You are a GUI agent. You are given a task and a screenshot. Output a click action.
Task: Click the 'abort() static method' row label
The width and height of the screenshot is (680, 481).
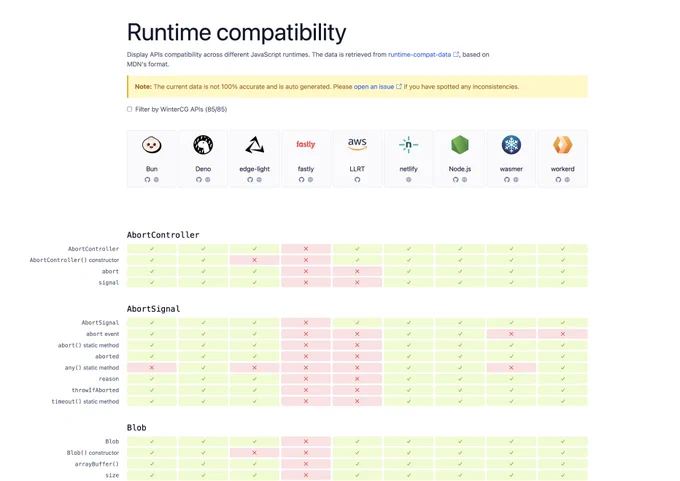click(x=88, y=345)
